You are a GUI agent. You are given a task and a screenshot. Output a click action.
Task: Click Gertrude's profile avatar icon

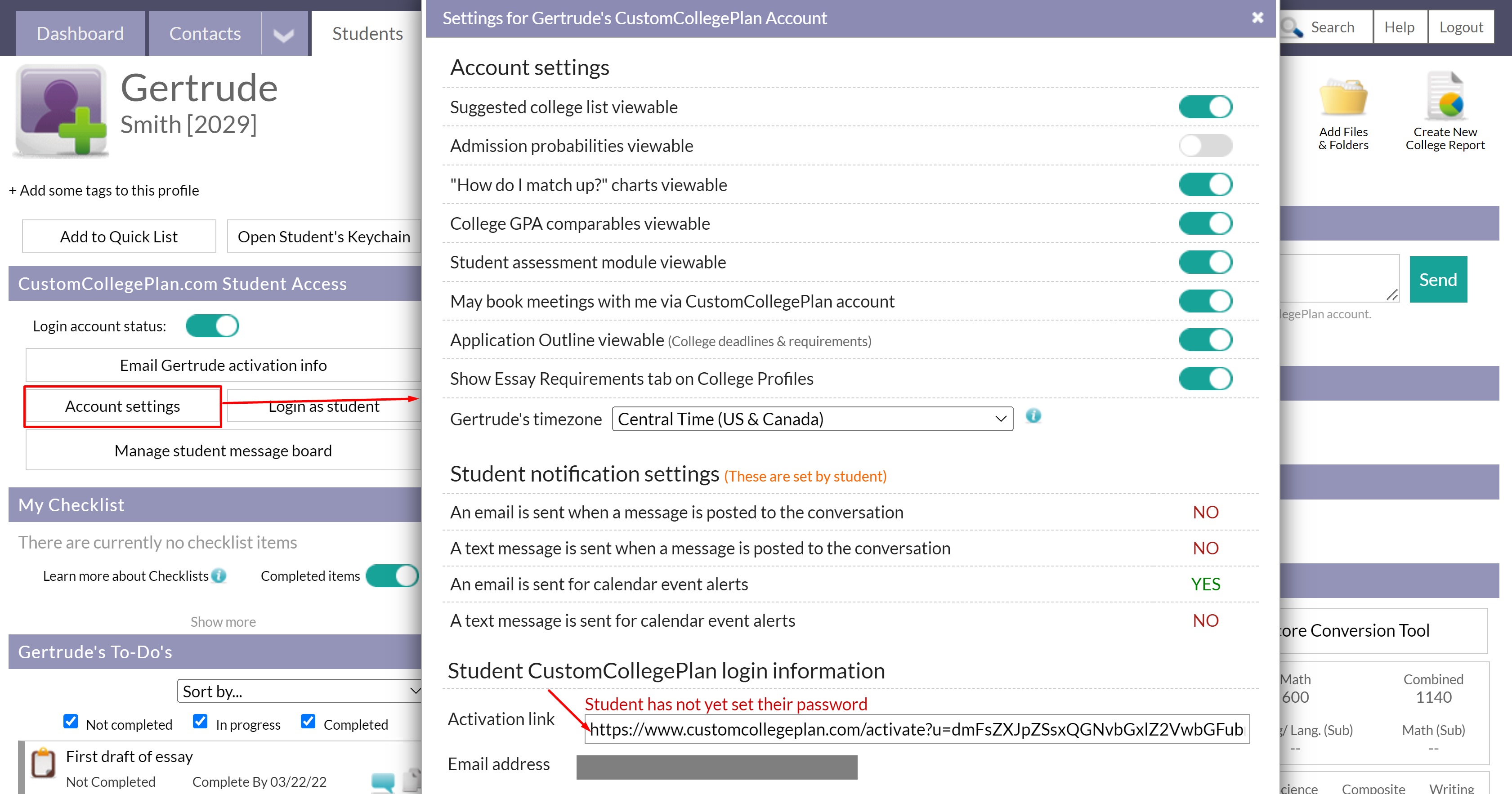click(x=62, y=110)
